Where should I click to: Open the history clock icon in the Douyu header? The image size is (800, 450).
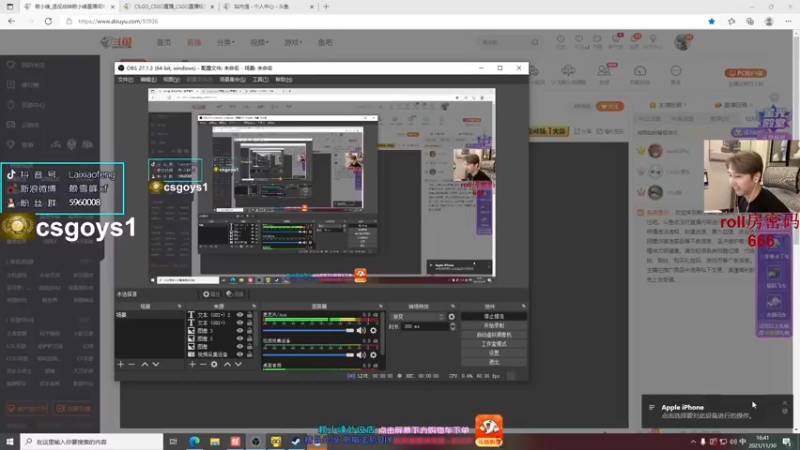[x=561, y=39]
